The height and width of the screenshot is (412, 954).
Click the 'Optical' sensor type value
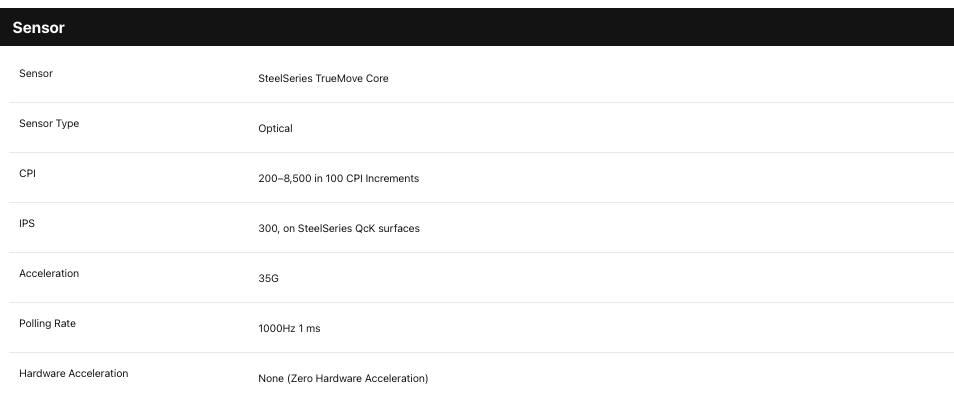point(275,128)
